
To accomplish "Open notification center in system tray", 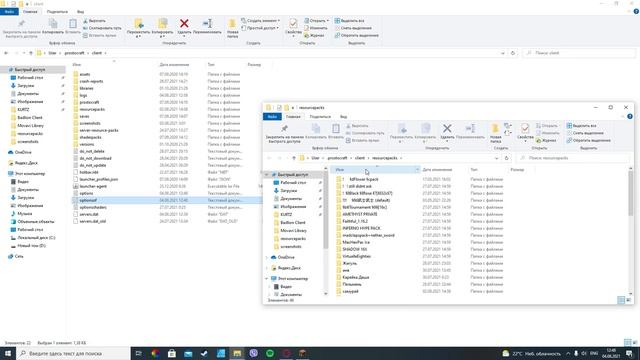I will point(629,353).
